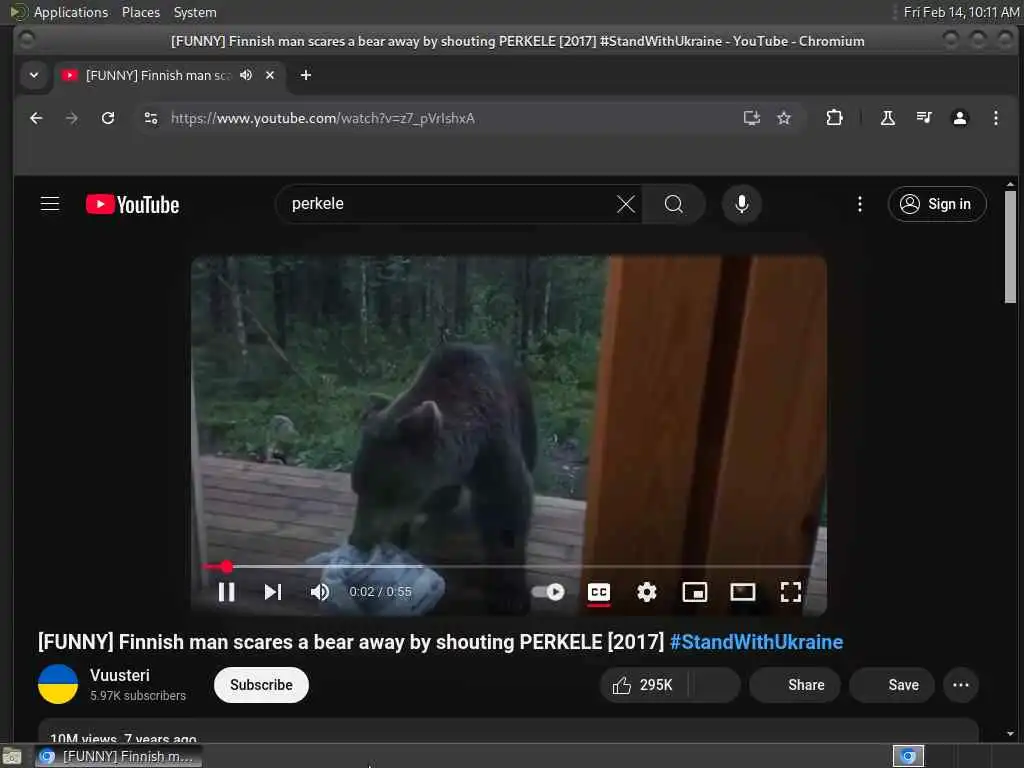Image resolution: width=1024 pixels, height=768 pixels.
Task: Click the 5.97K subscribers text
Action: [x=138, y=696]
